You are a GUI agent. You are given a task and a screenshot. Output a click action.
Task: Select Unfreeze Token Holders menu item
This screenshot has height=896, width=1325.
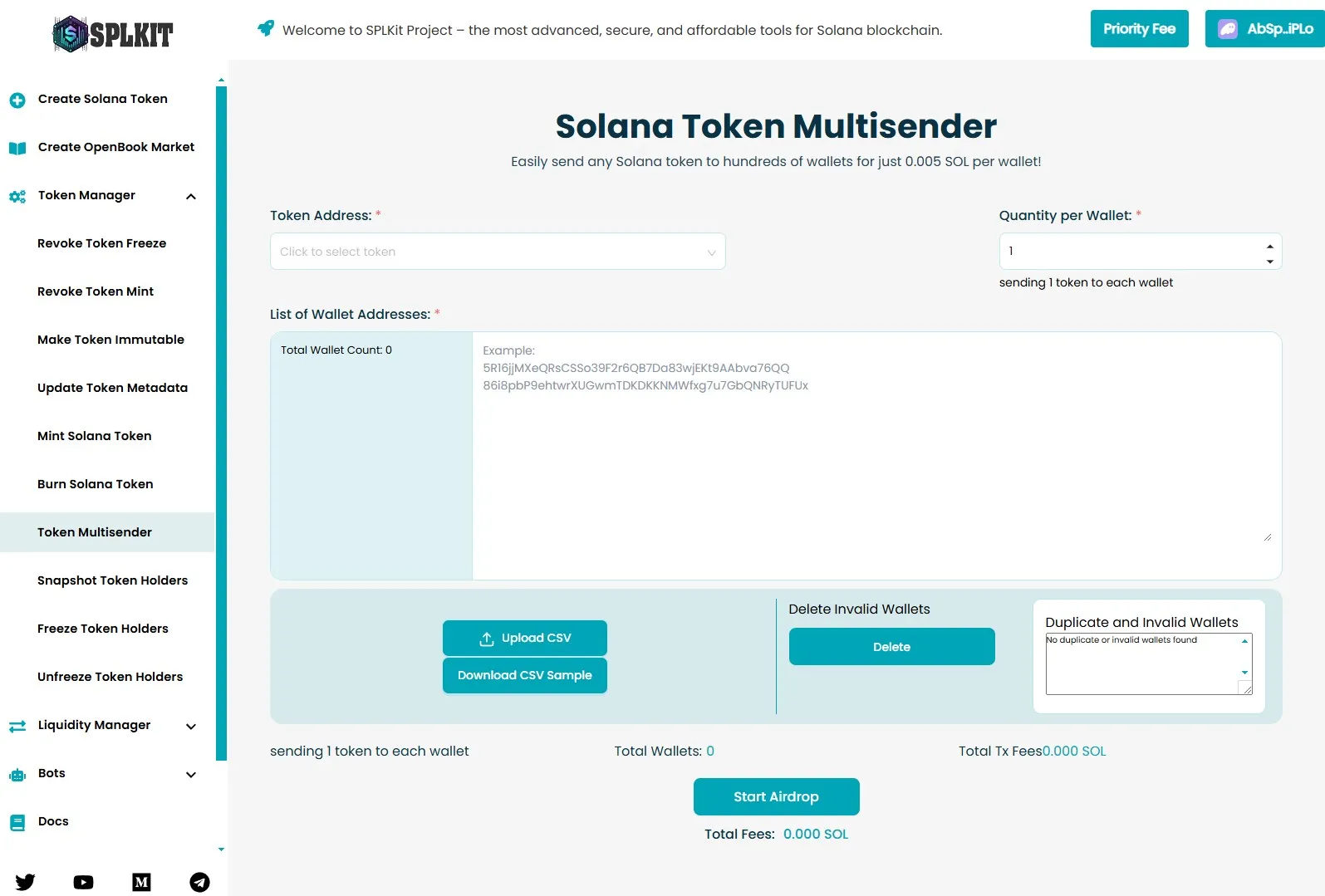point(110,677)
